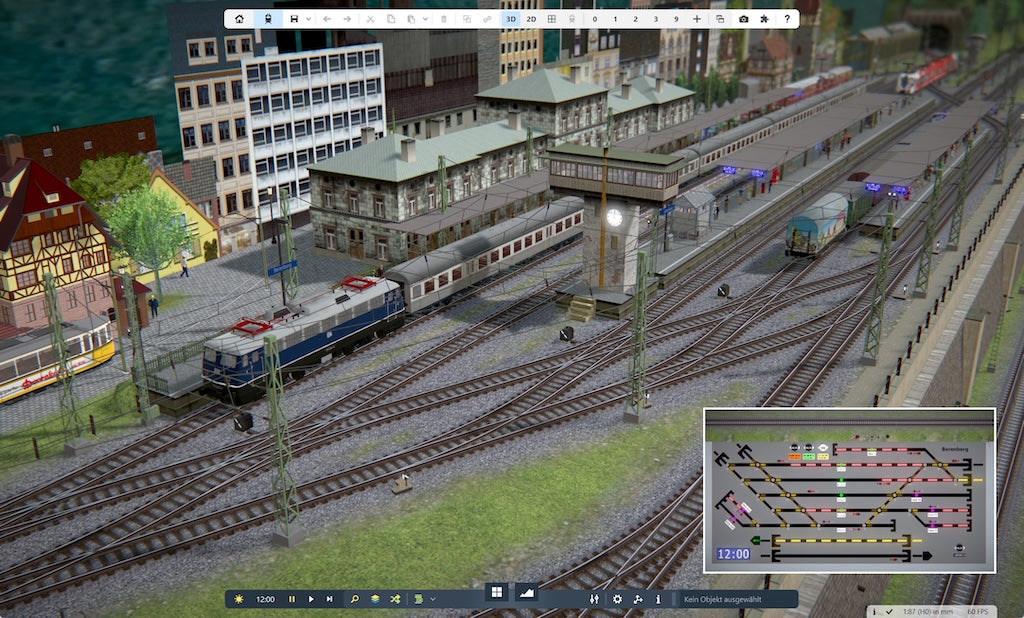Click the sliders mixer icon in bottom bar
Image resolution: width=1024 pixels, height=618 pixels.
click(595, 599)
